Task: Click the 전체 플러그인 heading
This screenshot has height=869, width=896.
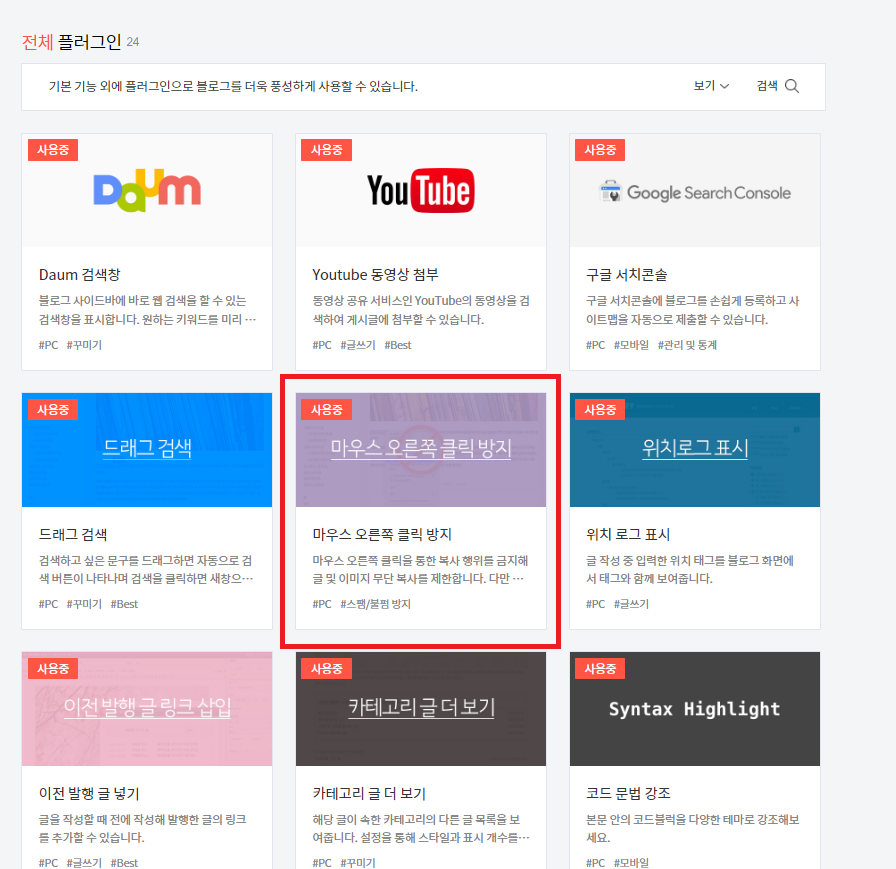Action: tap(71, 42)
